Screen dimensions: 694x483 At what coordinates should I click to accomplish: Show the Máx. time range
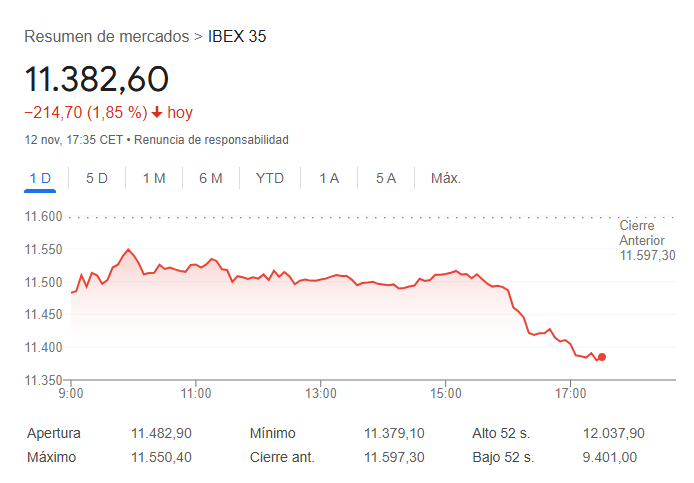point(446,178)
